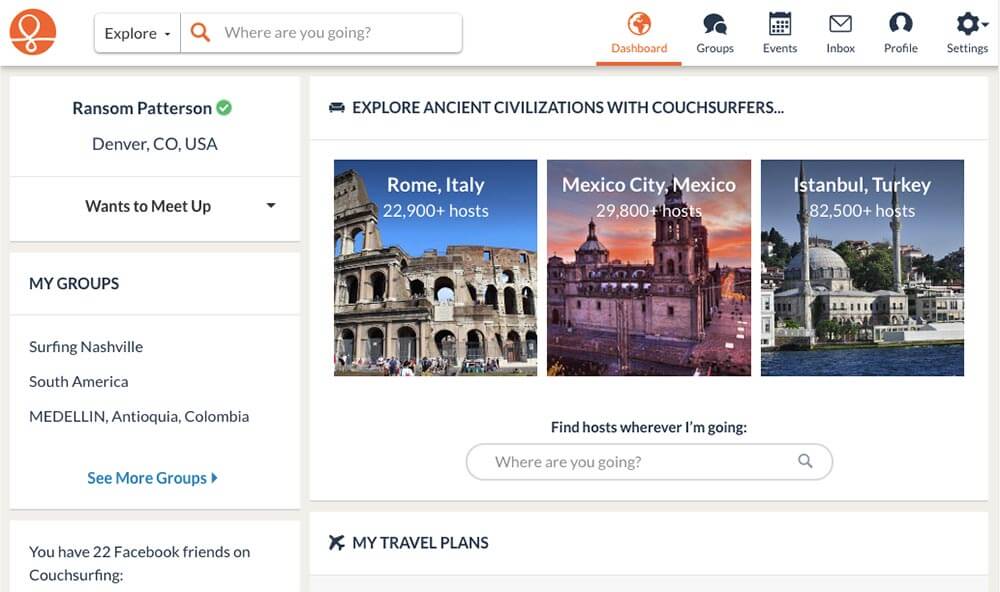Image resolution: width=1000 pixels, height=592 pixels.
Task: Open the Profile icon
Action: [901, 24]
